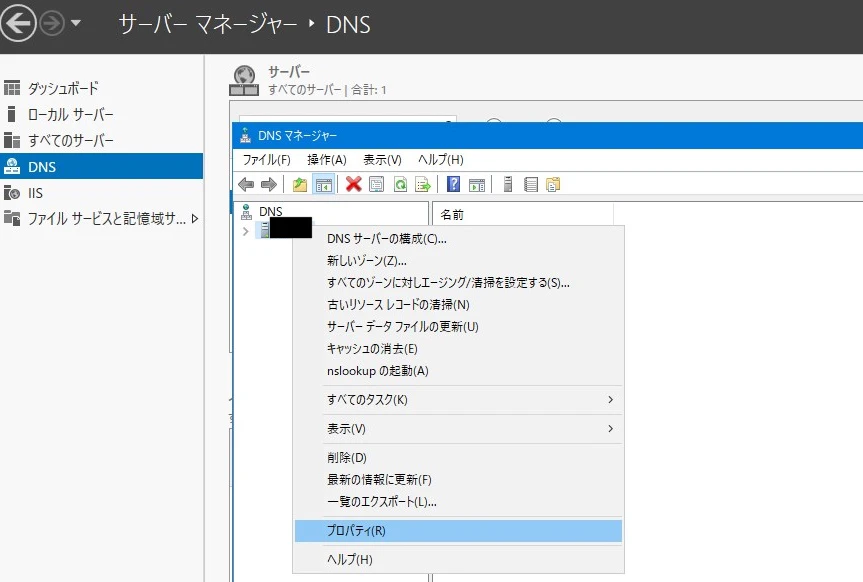Open the 表示(V) menu in the menu bar
The height and width of the screenshot is (582, 863).
click(382, 160)
